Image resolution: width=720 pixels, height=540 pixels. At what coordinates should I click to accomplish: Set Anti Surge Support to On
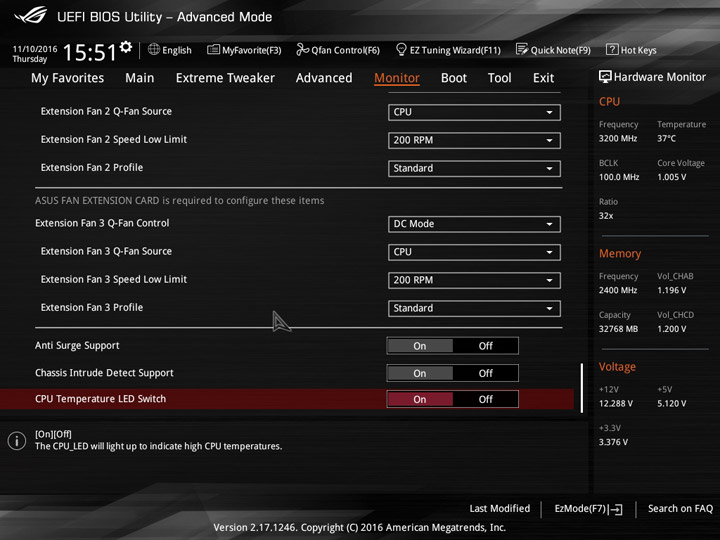420,346
